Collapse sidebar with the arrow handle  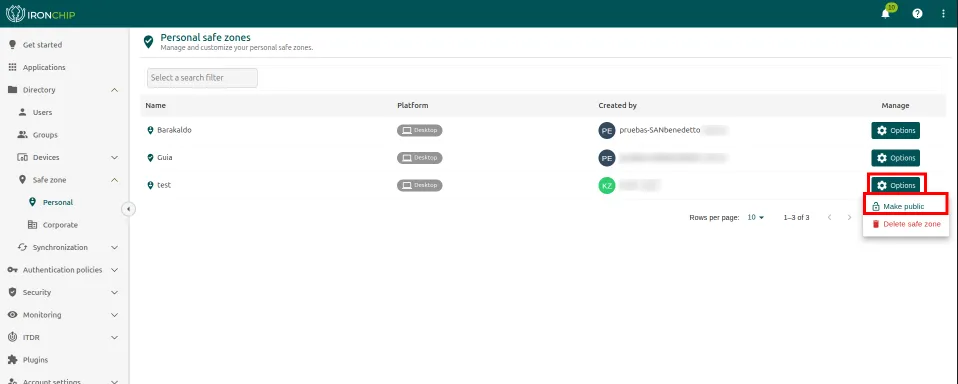pyautogui.click(x=128, y=209)
